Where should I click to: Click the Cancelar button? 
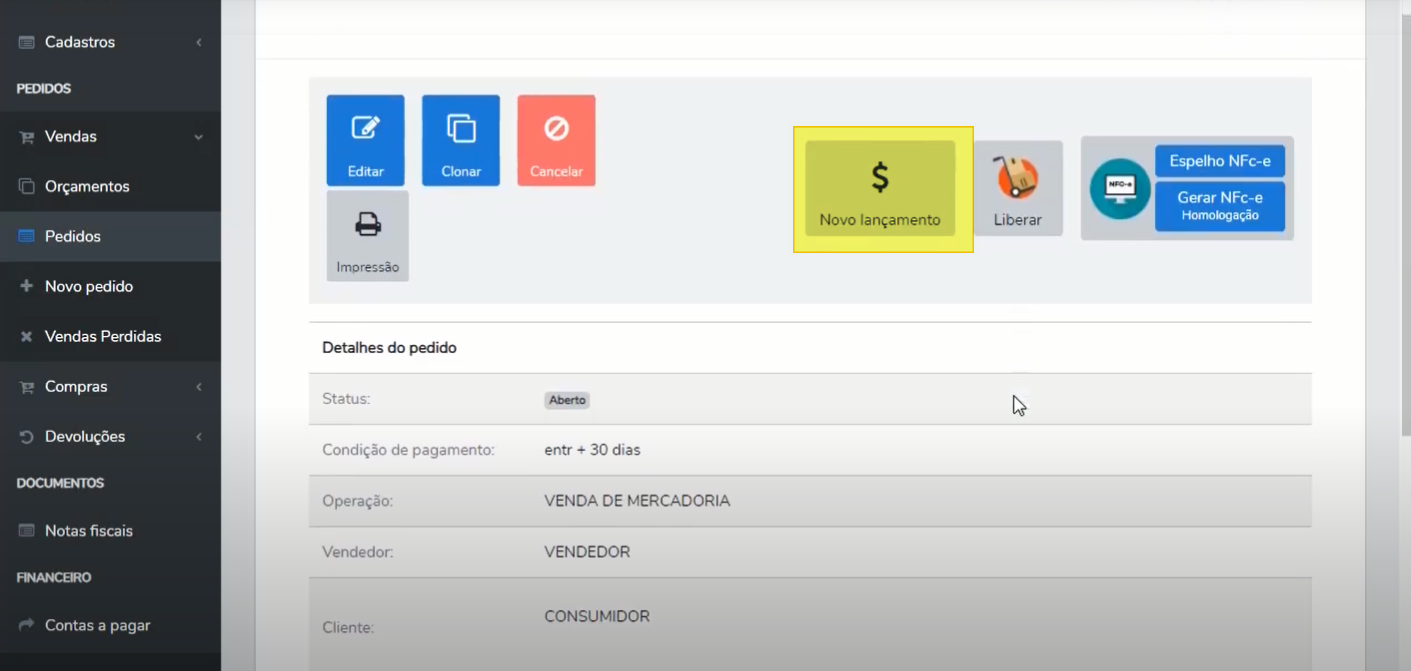click(x=556, y=140)
